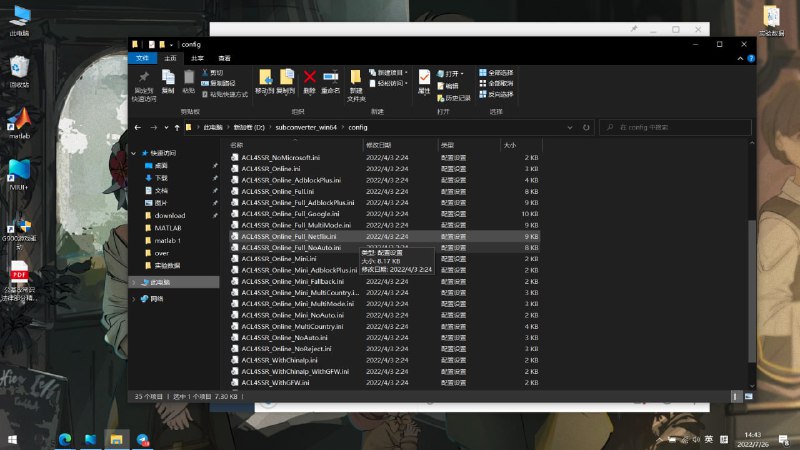Collapse the Quick Access (快速访问) tree node
The image size is (800, 450).
tap(135, 153)
